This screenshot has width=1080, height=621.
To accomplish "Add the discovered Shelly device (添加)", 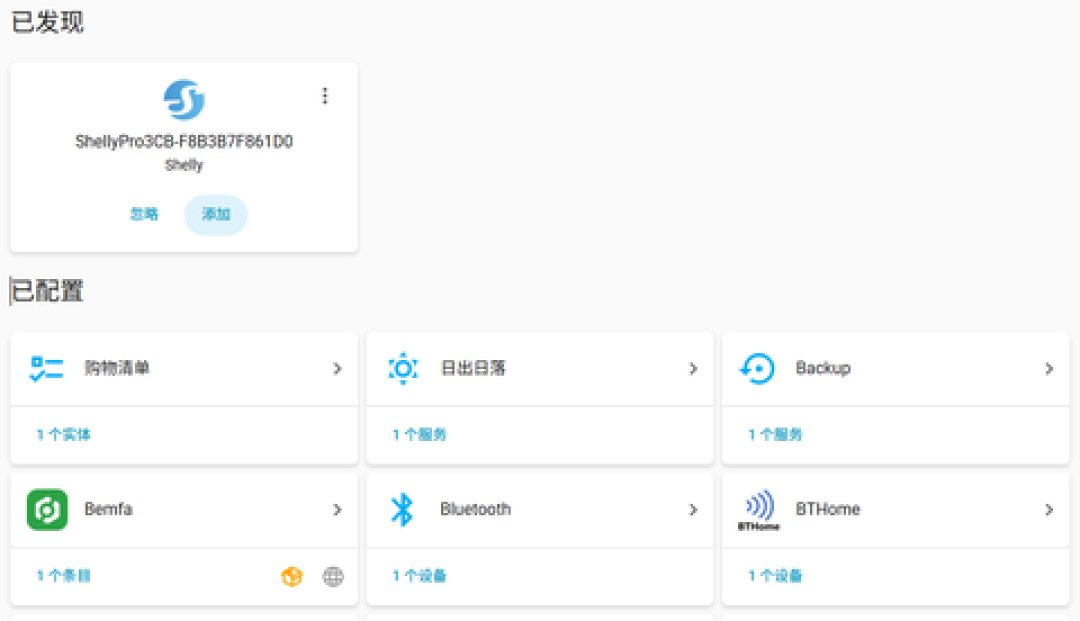I will pyautogui.click(x=216, y=215).
